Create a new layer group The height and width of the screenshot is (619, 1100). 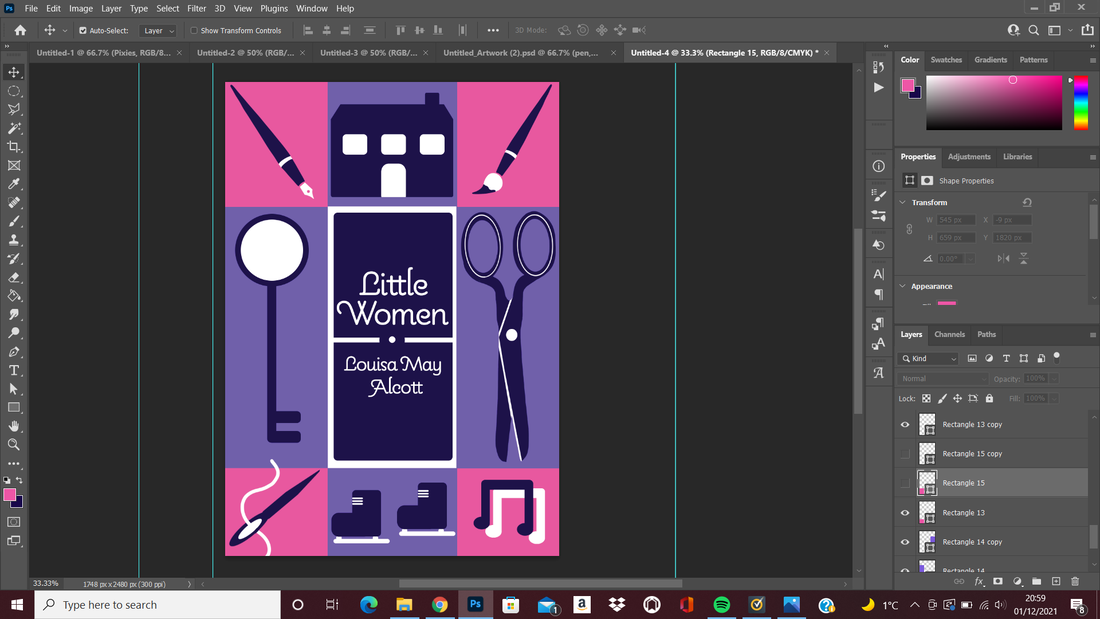1036,581
